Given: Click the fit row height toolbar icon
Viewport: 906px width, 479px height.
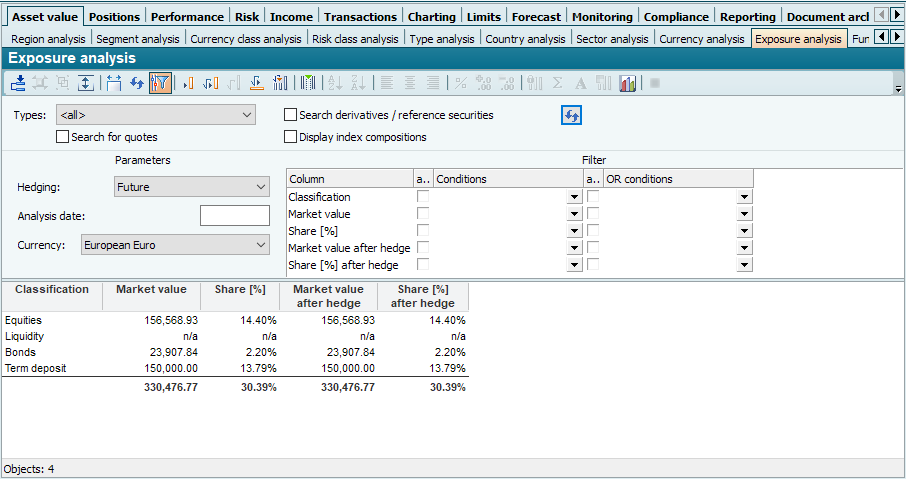Looking at the screenshot, I should (86, 84).
